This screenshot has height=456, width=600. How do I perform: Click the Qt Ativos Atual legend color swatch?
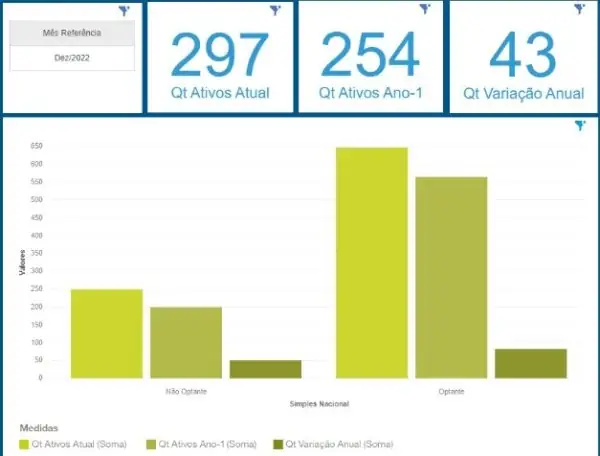point(24,442)
